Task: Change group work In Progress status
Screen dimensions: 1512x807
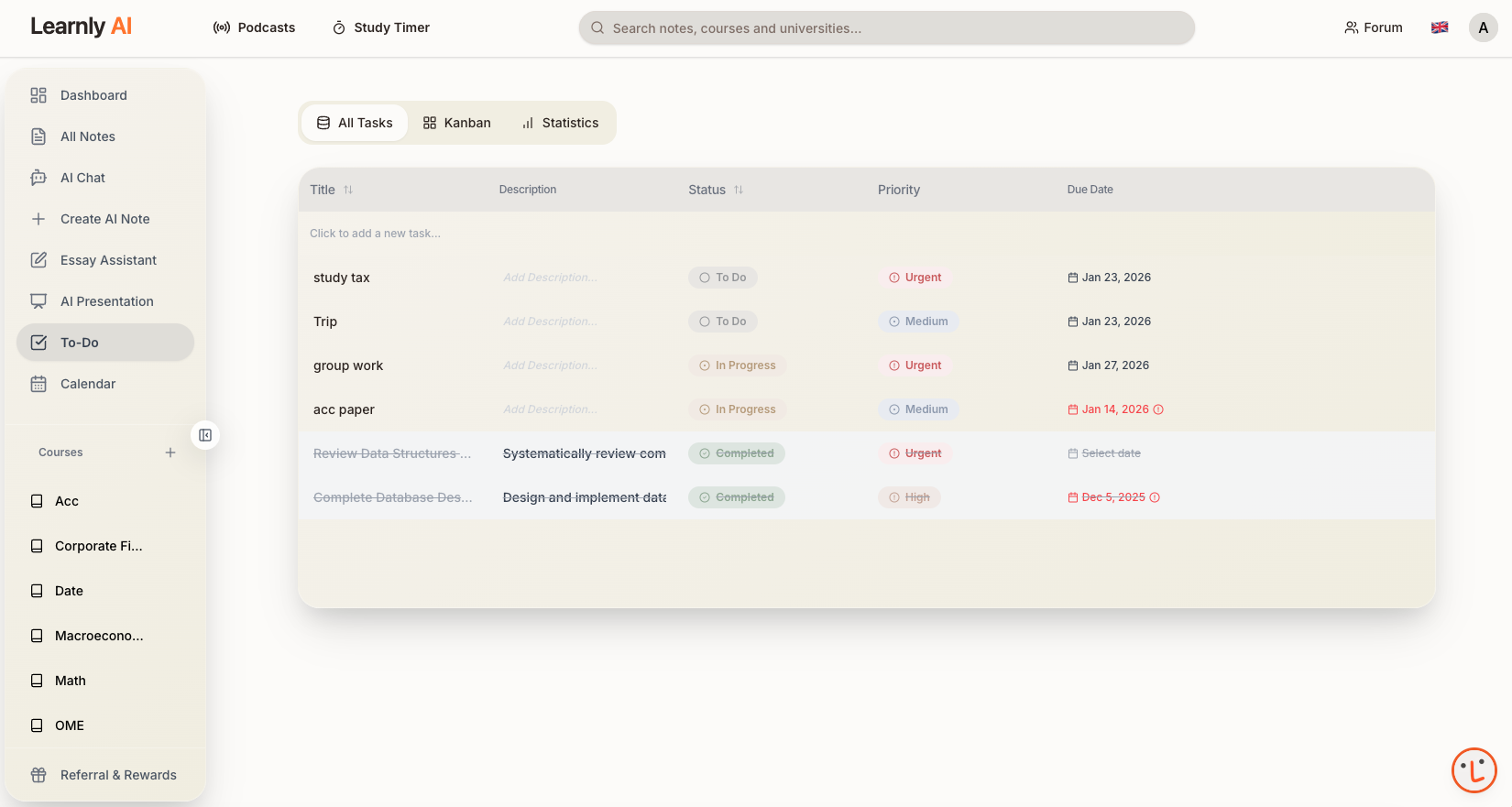Action: point(738,365)
